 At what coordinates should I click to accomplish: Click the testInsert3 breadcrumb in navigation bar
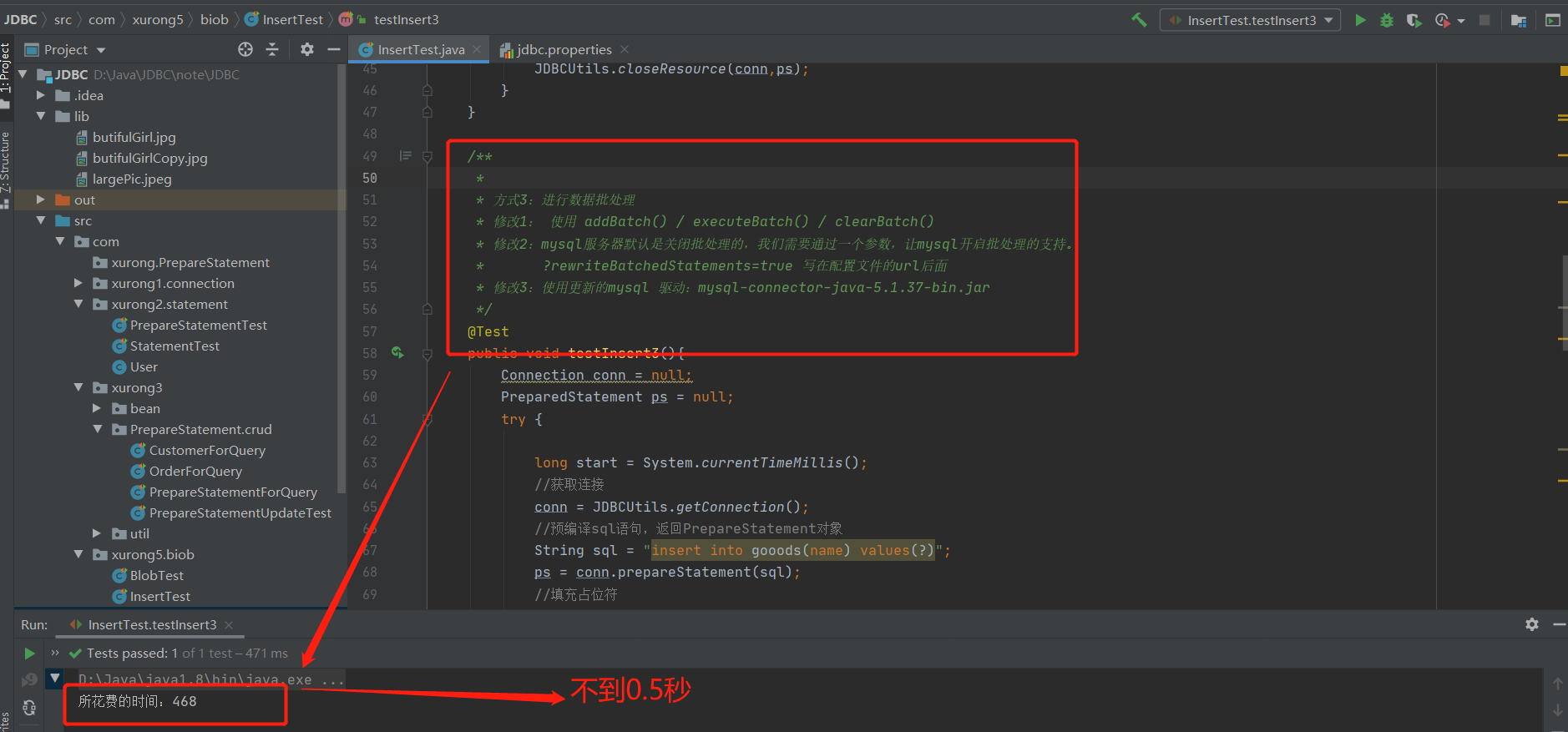[406, 19]
